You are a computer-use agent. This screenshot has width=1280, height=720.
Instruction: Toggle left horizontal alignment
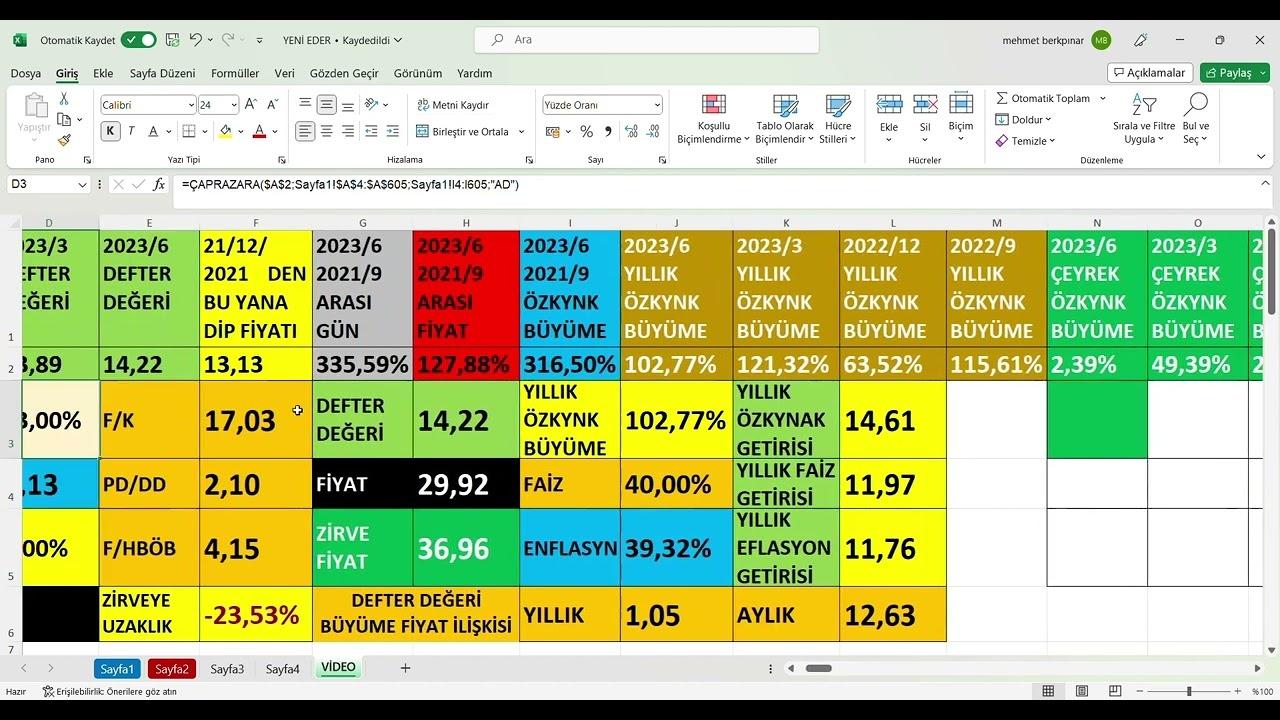pyautogui.click(x=305, y=131)
